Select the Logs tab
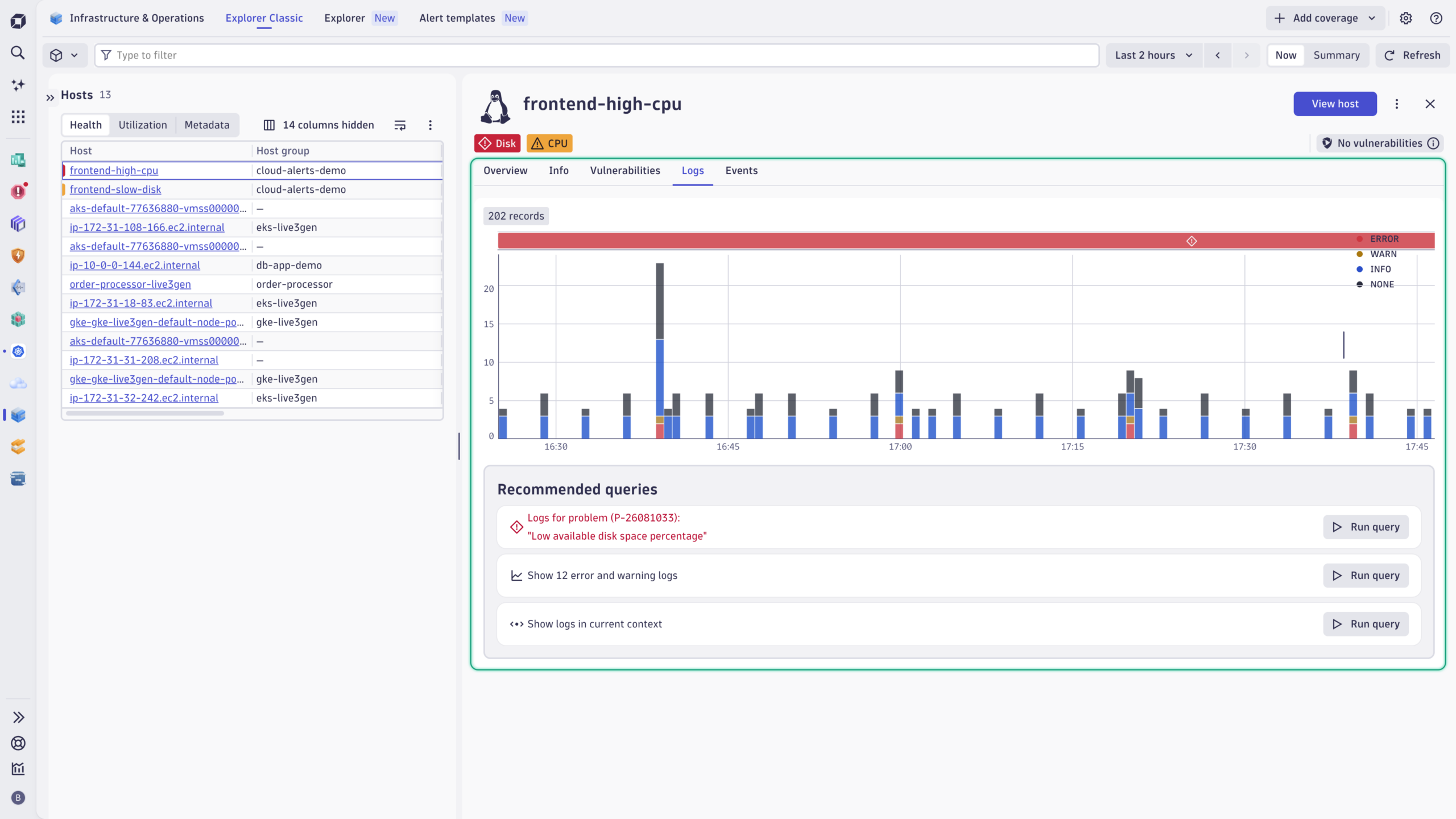1456x819 pixels. [x=693, y=171]
